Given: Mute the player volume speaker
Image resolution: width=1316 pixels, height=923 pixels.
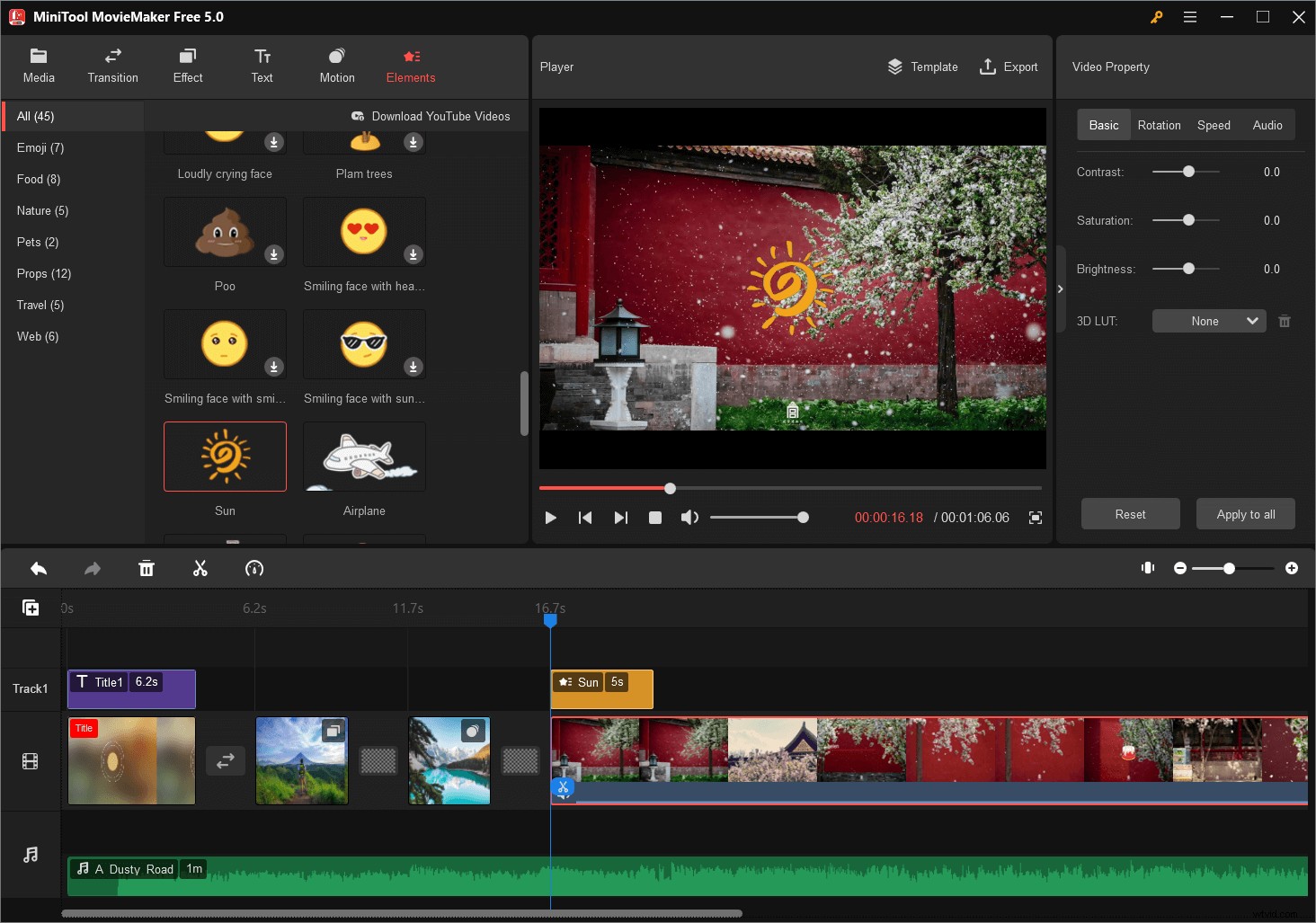Looking at the screenshot, I should coord(689,518).
